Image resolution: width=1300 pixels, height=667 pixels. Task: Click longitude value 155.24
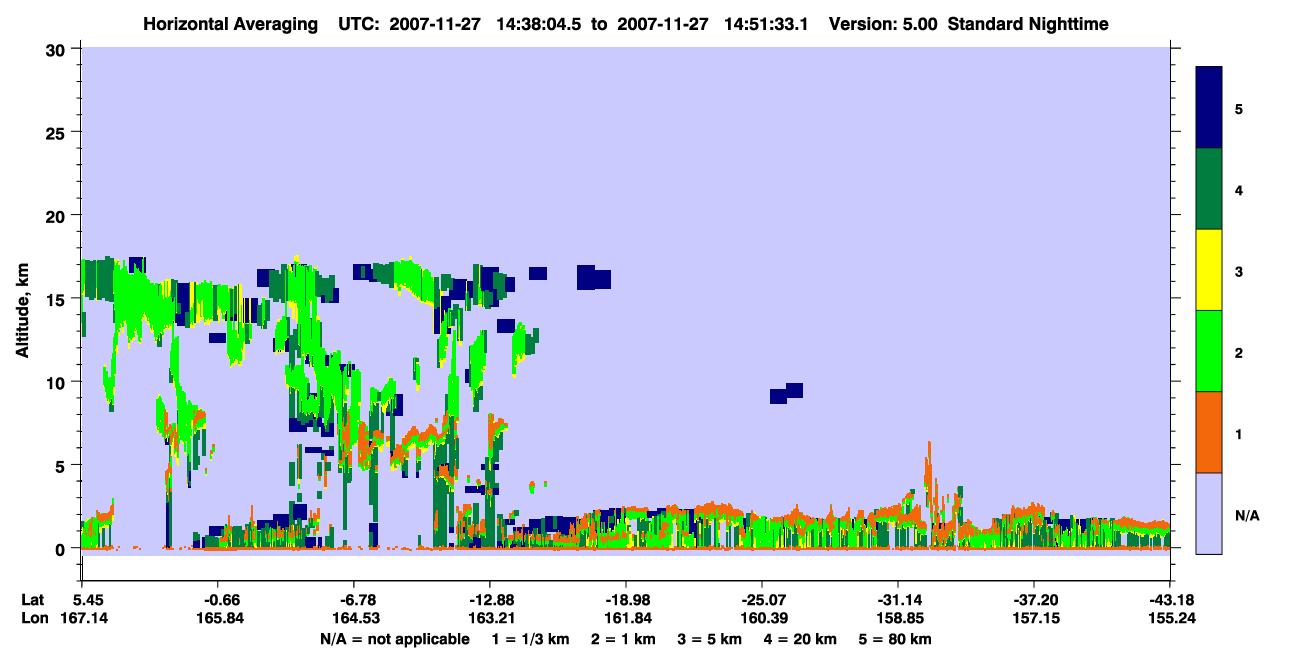click(1170, 618)
